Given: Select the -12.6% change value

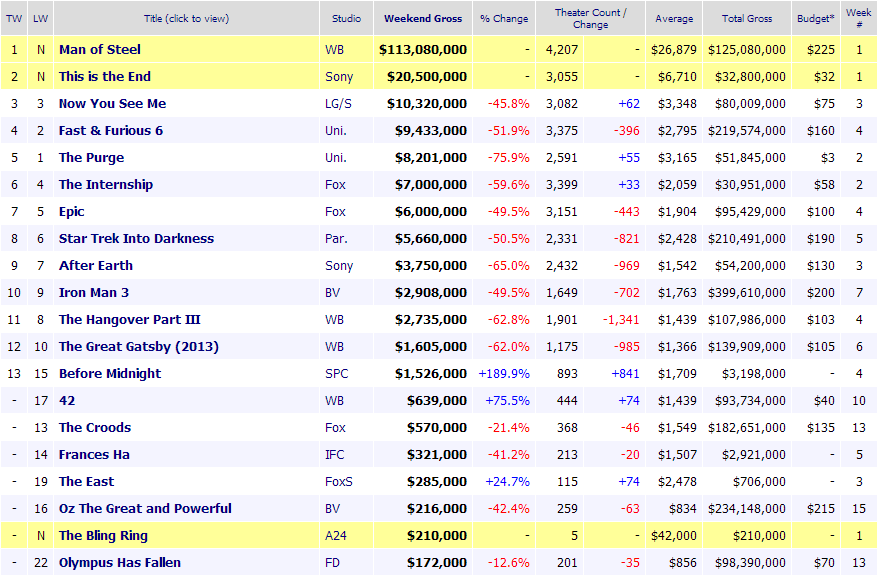Looking at the screenshot, I should 508,562.
